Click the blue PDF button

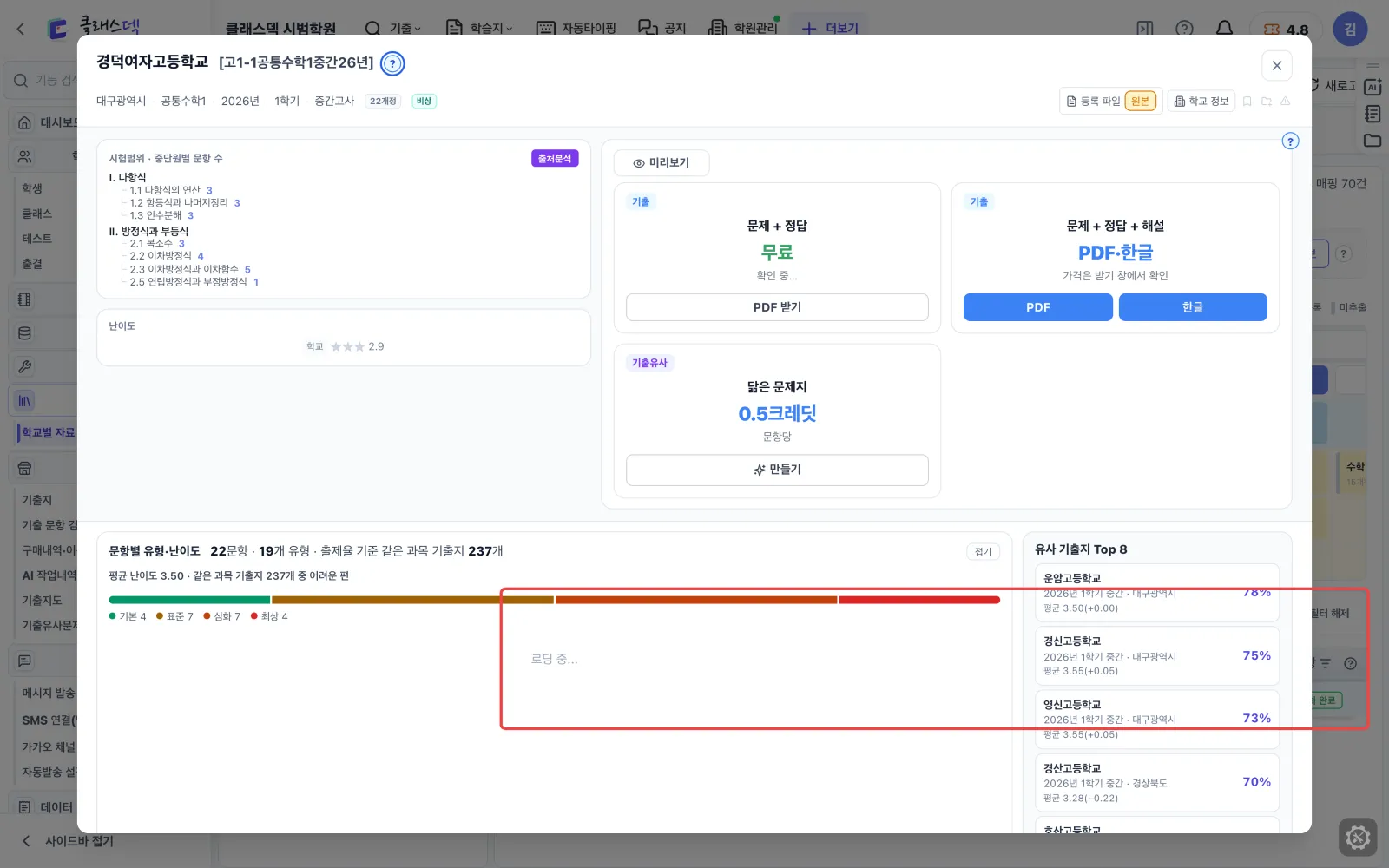[1037, 307]
